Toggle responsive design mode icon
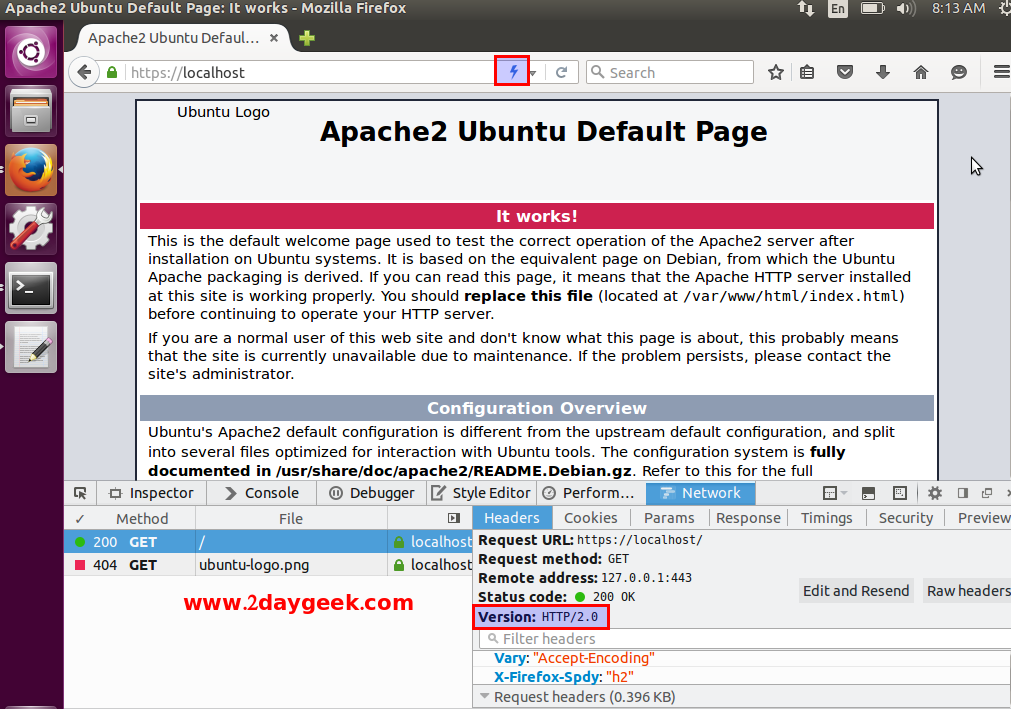This screenshot has width=1011, height=709. pos(900,493)
